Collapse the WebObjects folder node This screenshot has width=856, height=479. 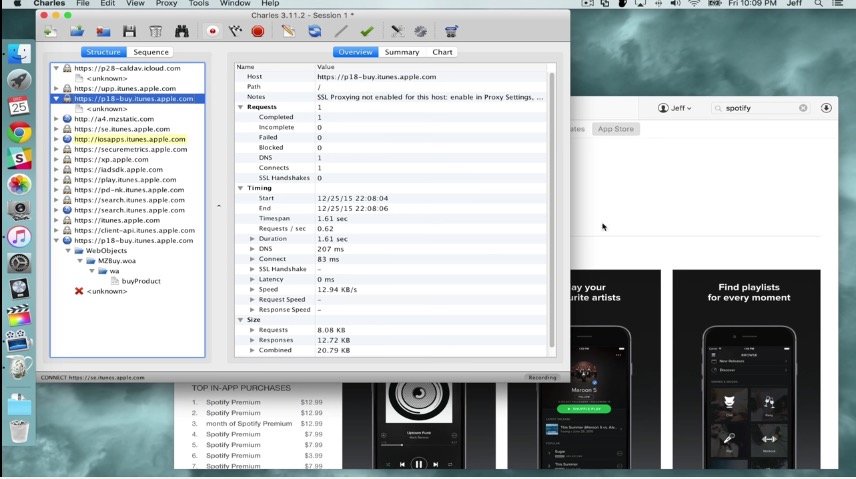tap(68, 251)
